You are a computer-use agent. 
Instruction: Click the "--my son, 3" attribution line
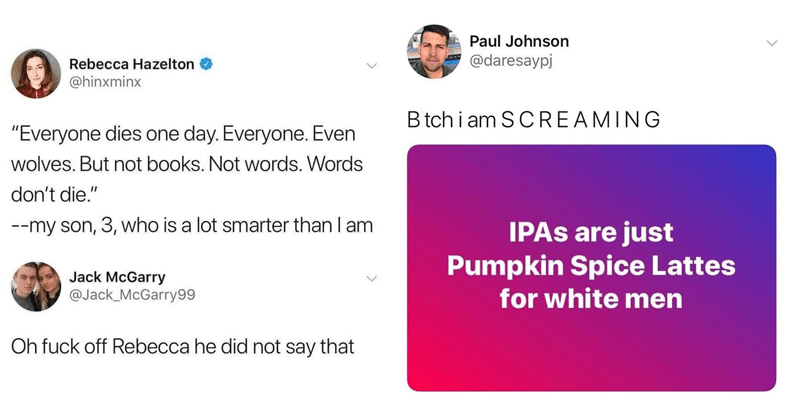(191, 225)
